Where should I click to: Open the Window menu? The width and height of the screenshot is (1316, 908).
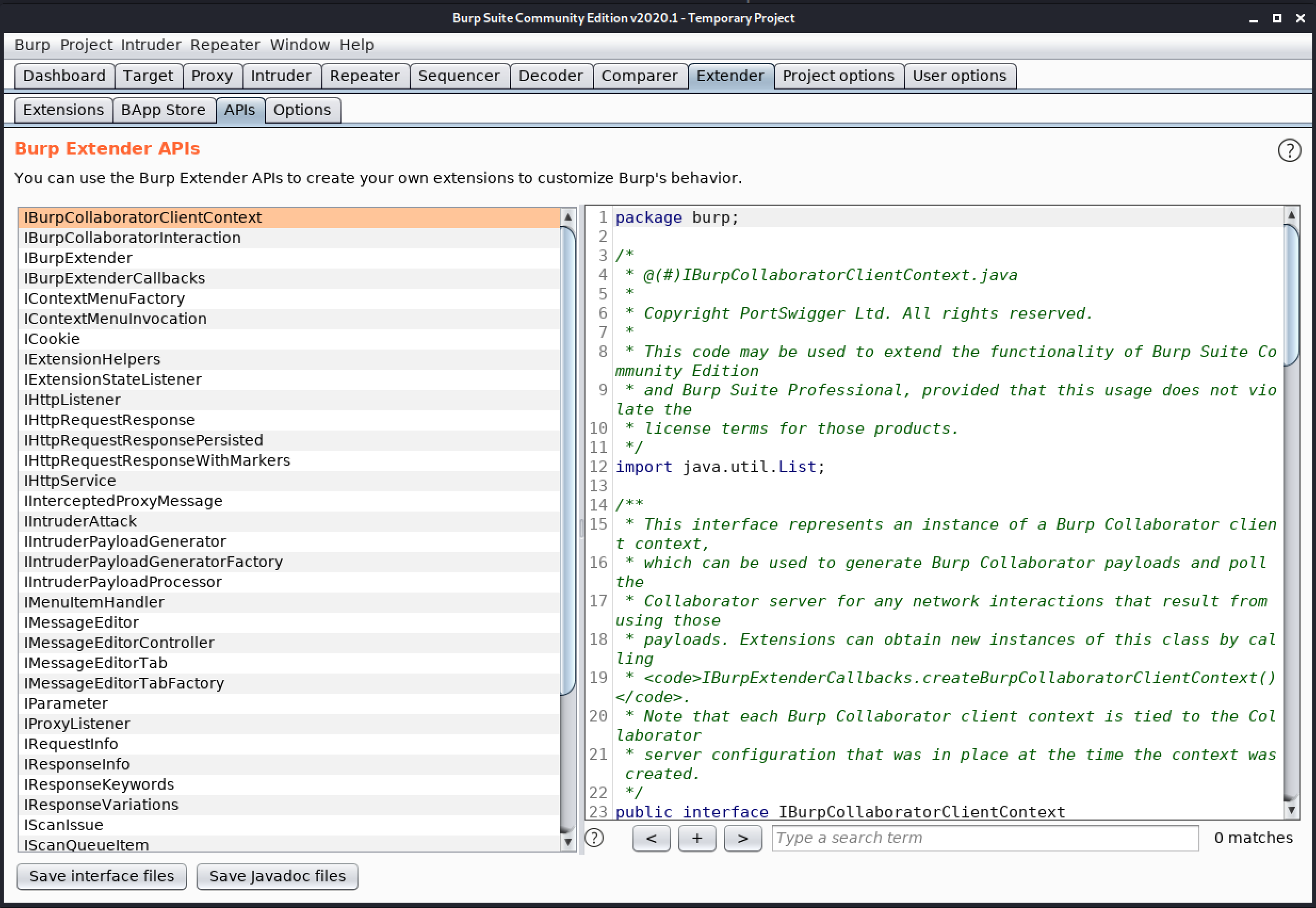coord(300,45)
